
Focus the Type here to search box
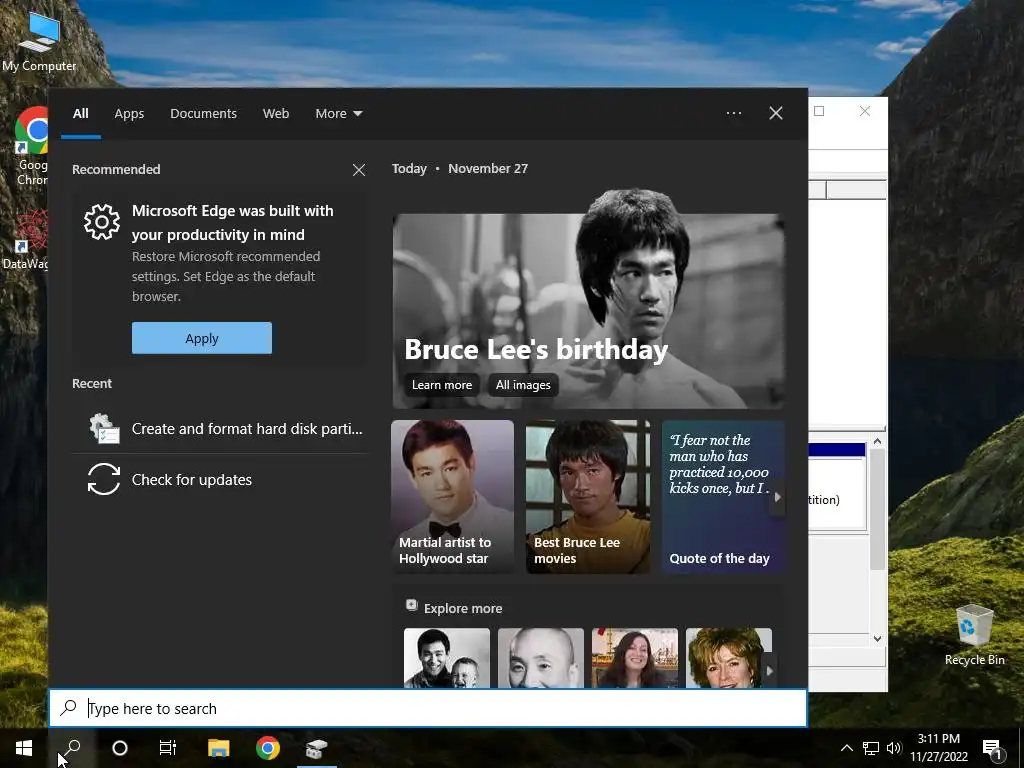click(428, 709)
